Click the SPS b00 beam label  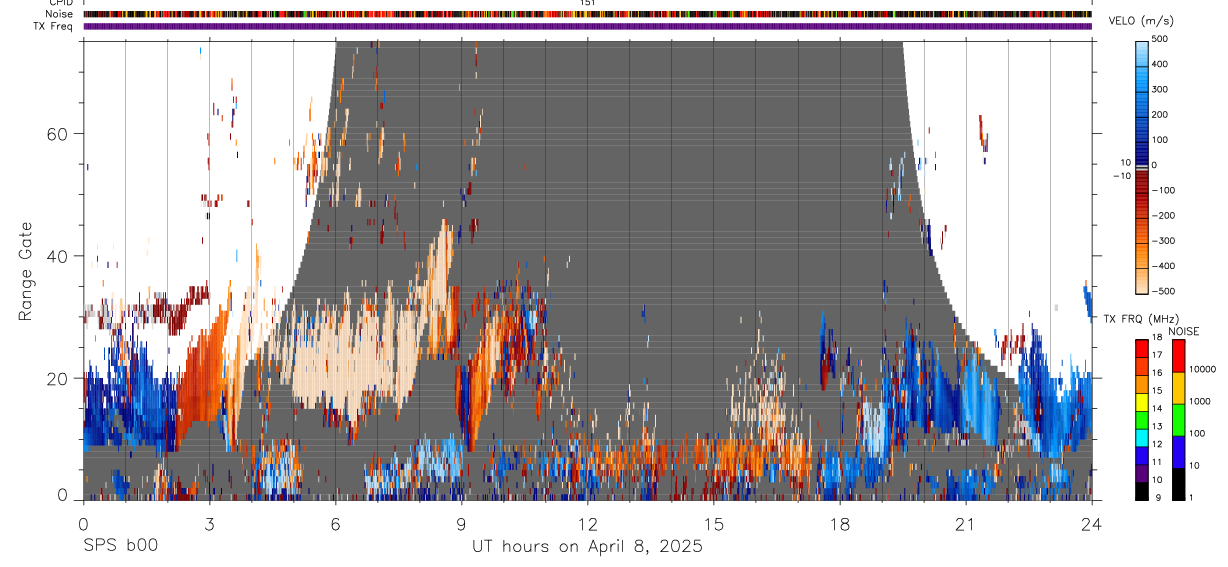(x=120, y=546)
